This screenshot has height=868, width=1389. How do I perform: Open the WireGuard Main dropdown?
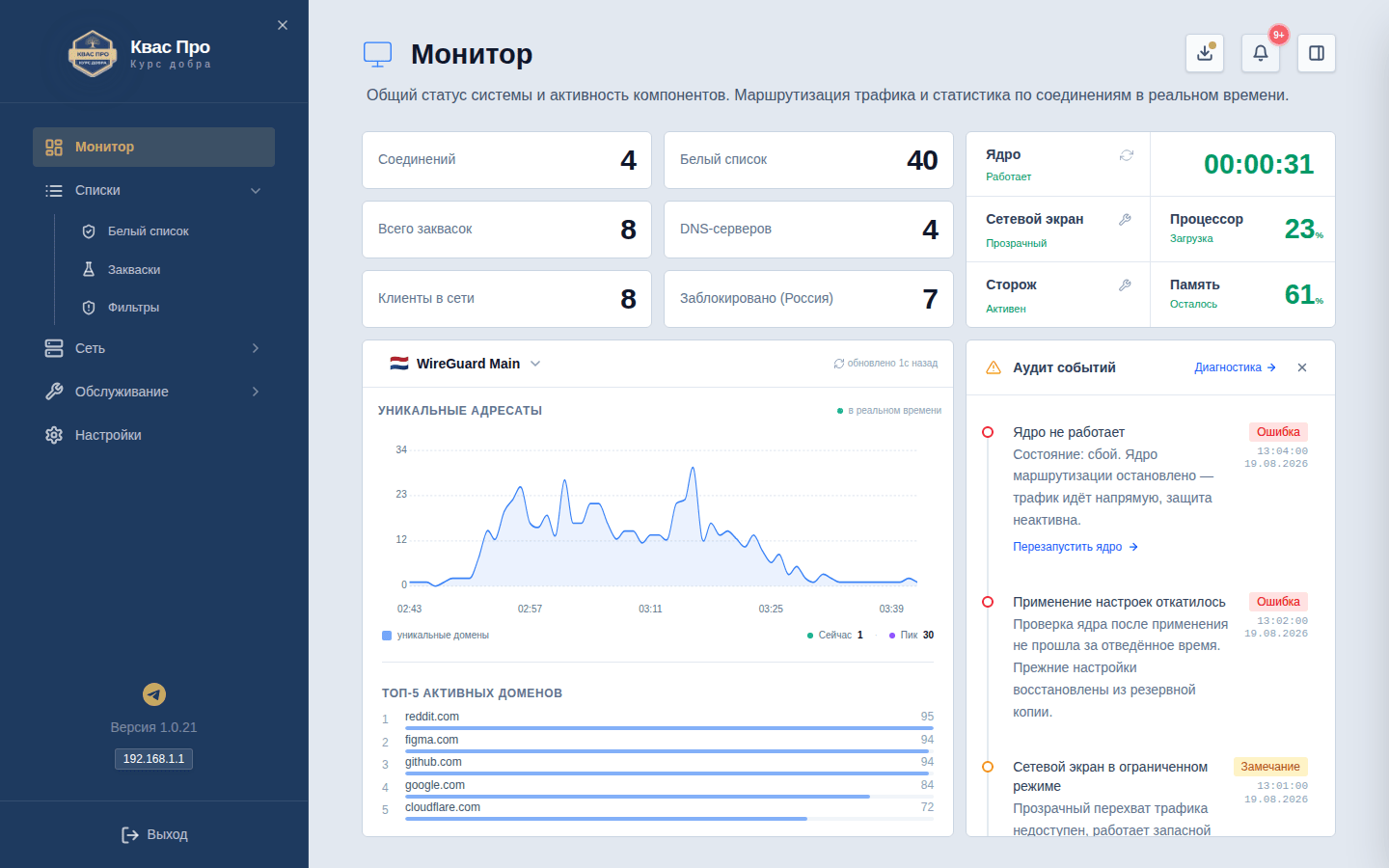tap(466, 364)
